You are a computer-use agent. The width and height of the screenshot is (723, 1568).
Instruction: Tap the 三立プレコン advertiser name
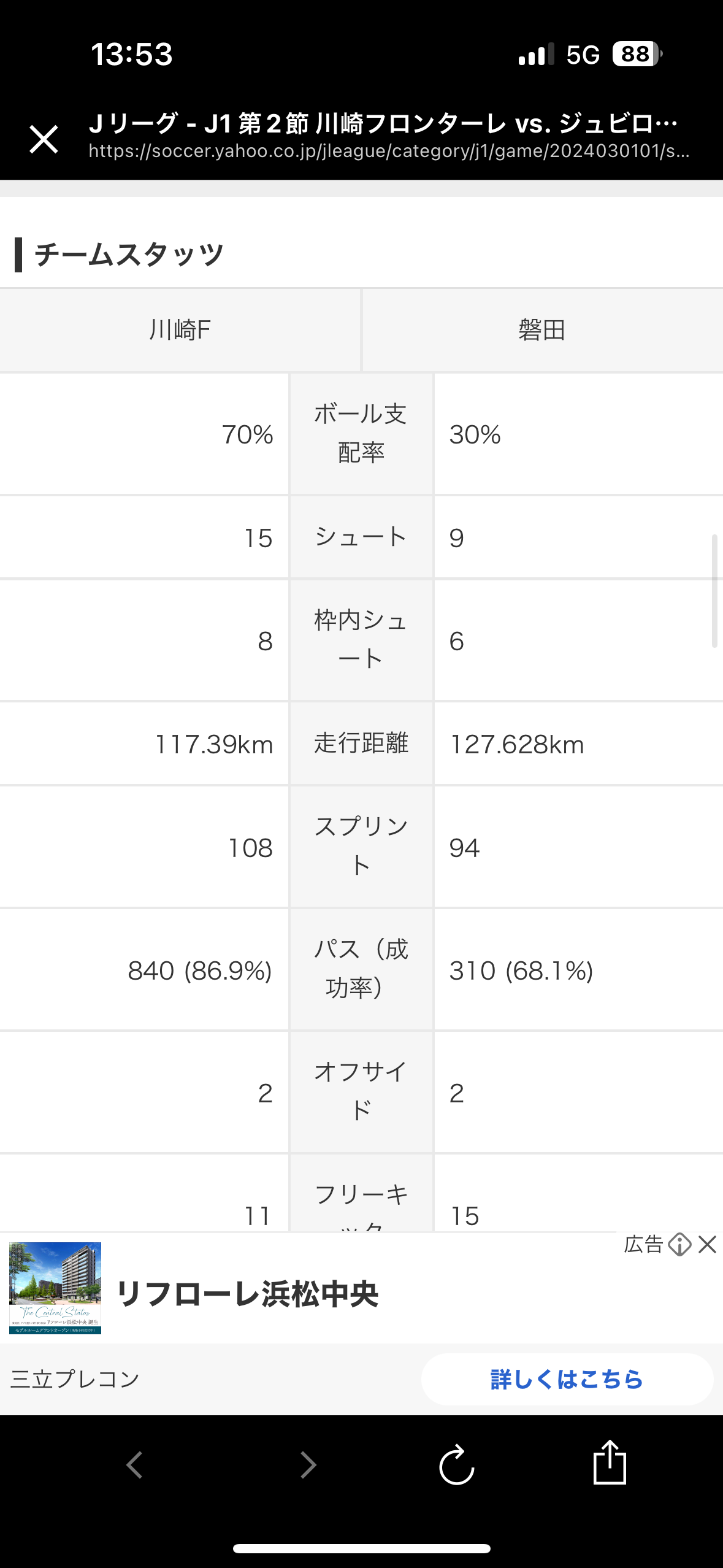point(75,1380)
